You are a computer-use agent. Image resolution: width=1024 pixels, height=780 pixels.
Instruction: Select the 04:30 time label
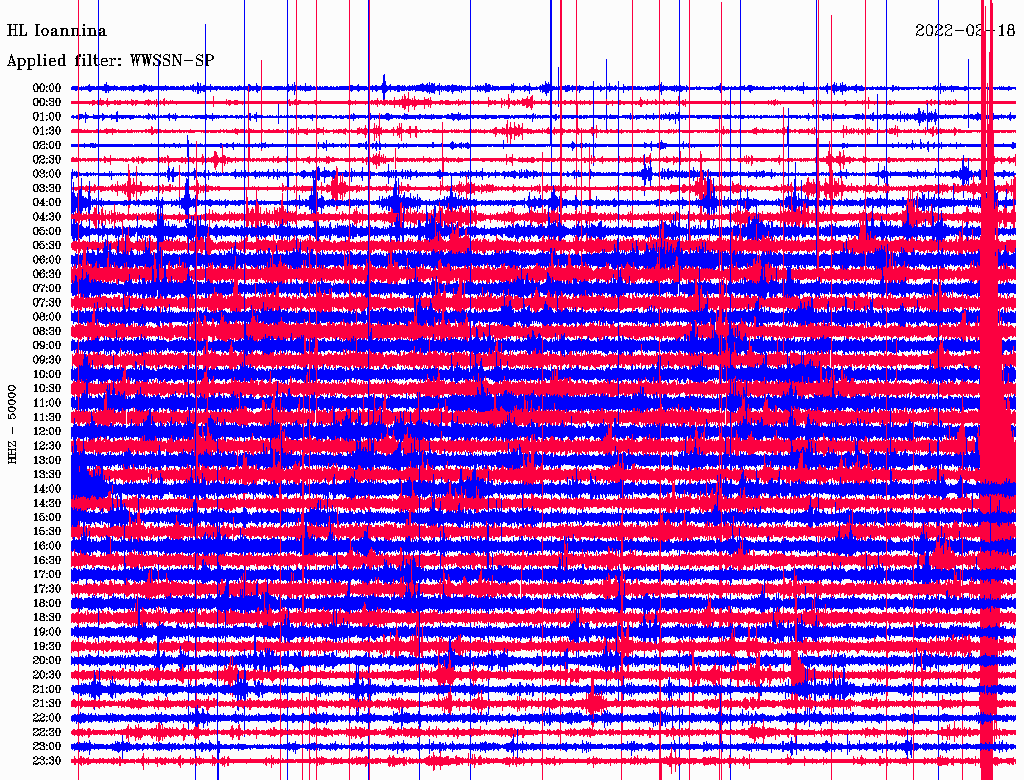47,217
